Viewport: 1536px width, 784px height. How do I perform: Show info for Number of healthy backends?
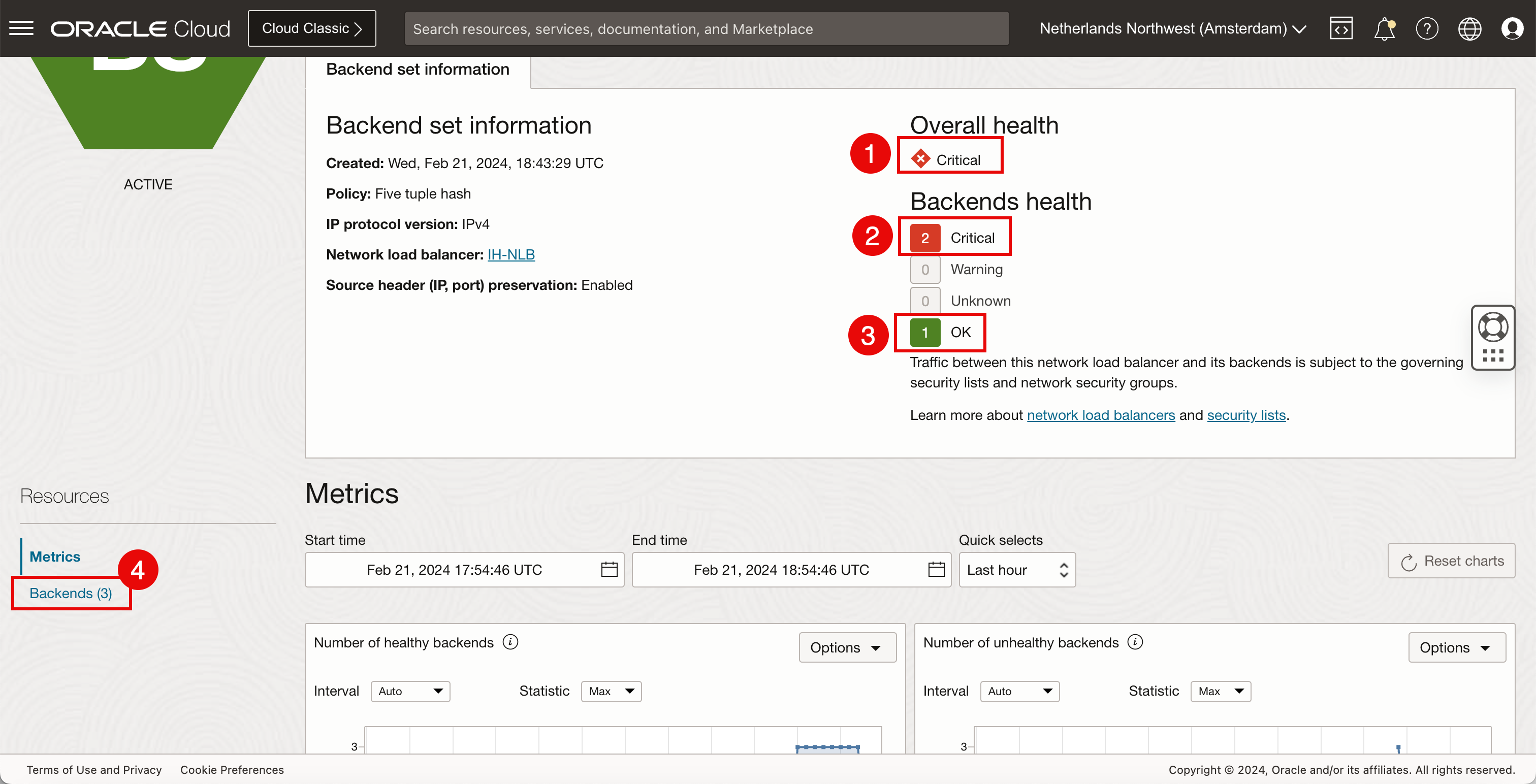click(510, 641)
